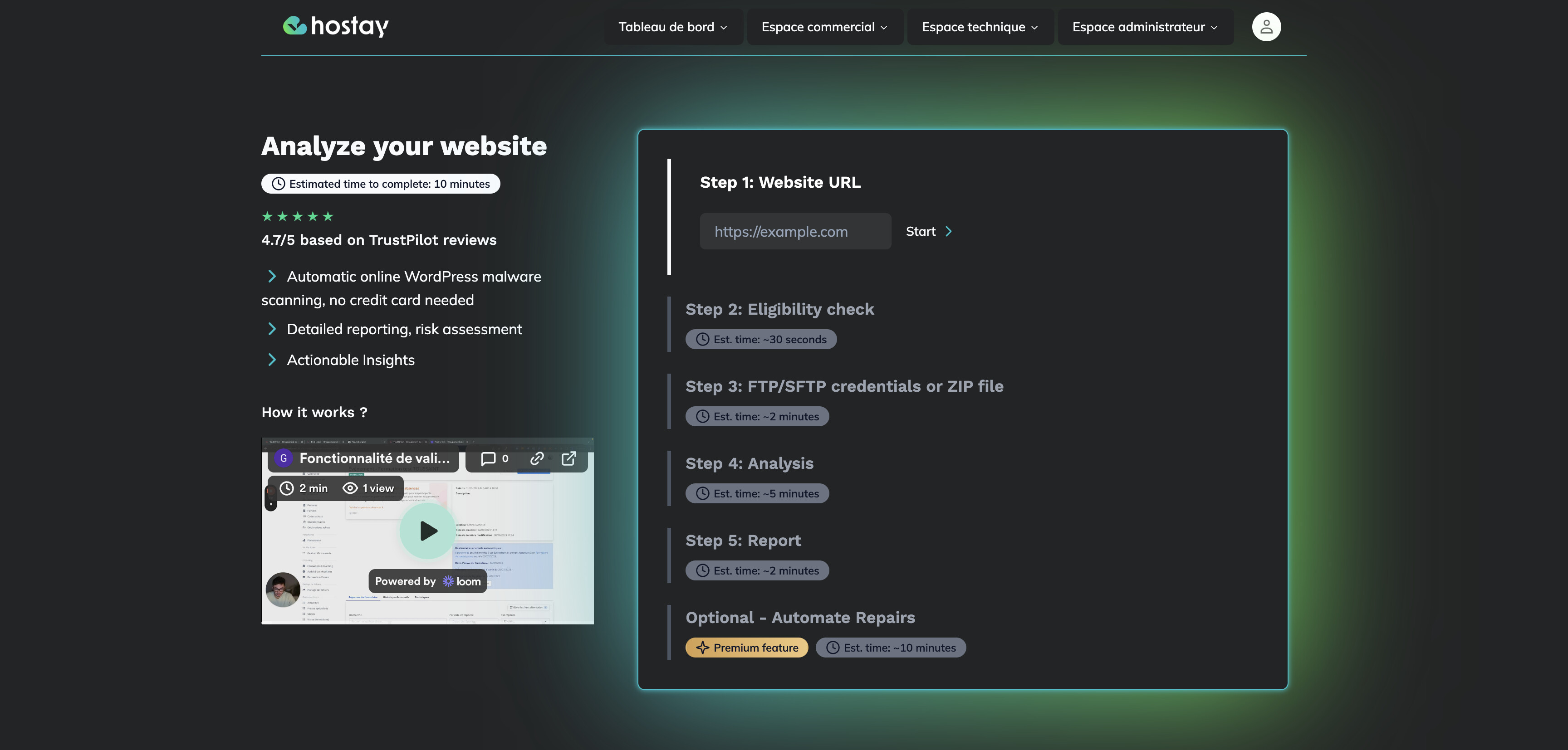The height and width of the screenshot is (750, 1568).
Task: Select Step 2: Eligibility check heading
Action: tap(780, 309)
